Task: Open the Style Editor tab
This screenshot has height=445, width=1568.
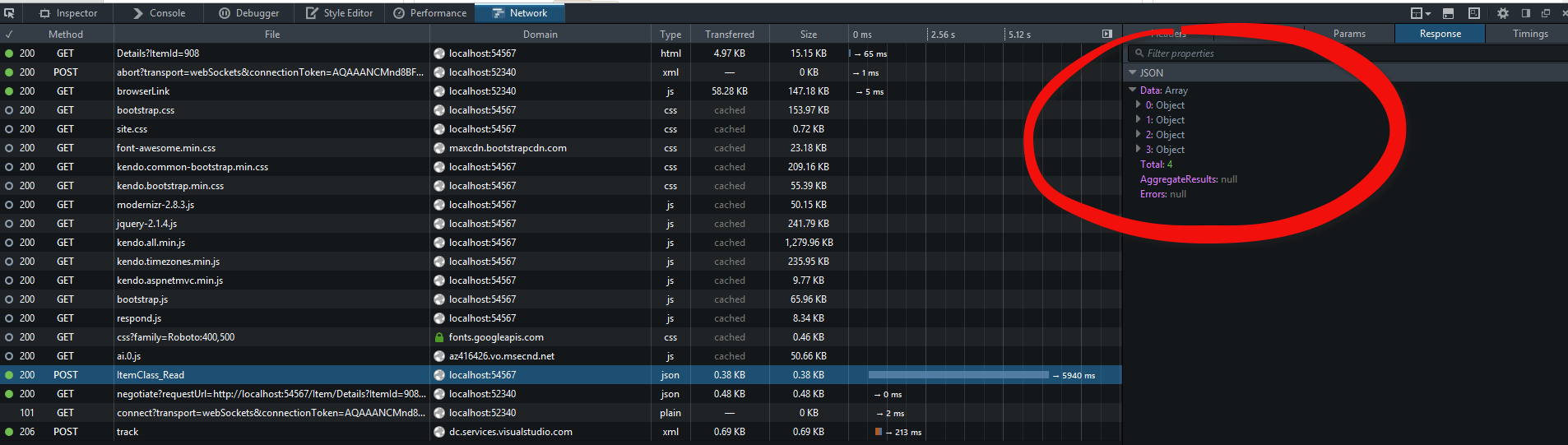Action: click(x=340, y=13)
